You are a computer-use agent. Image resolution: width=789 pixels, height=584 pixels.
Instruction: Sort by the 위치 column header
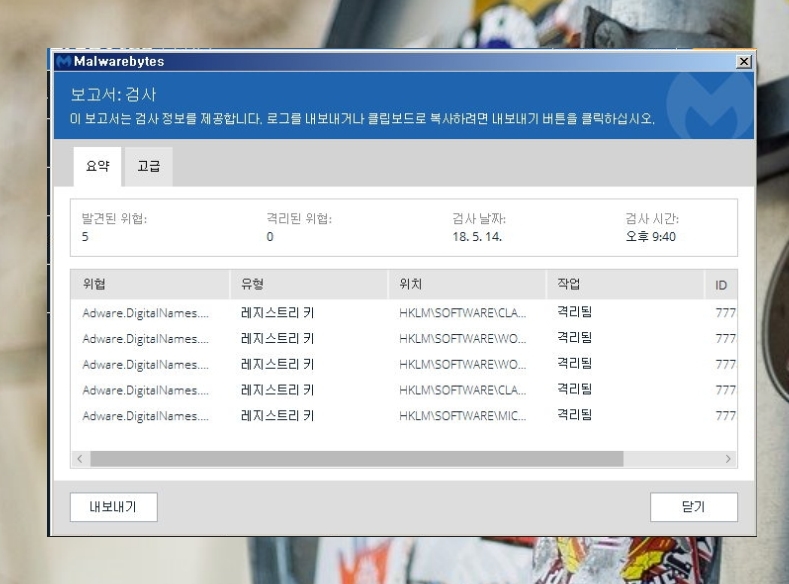[x=467, y=284]
